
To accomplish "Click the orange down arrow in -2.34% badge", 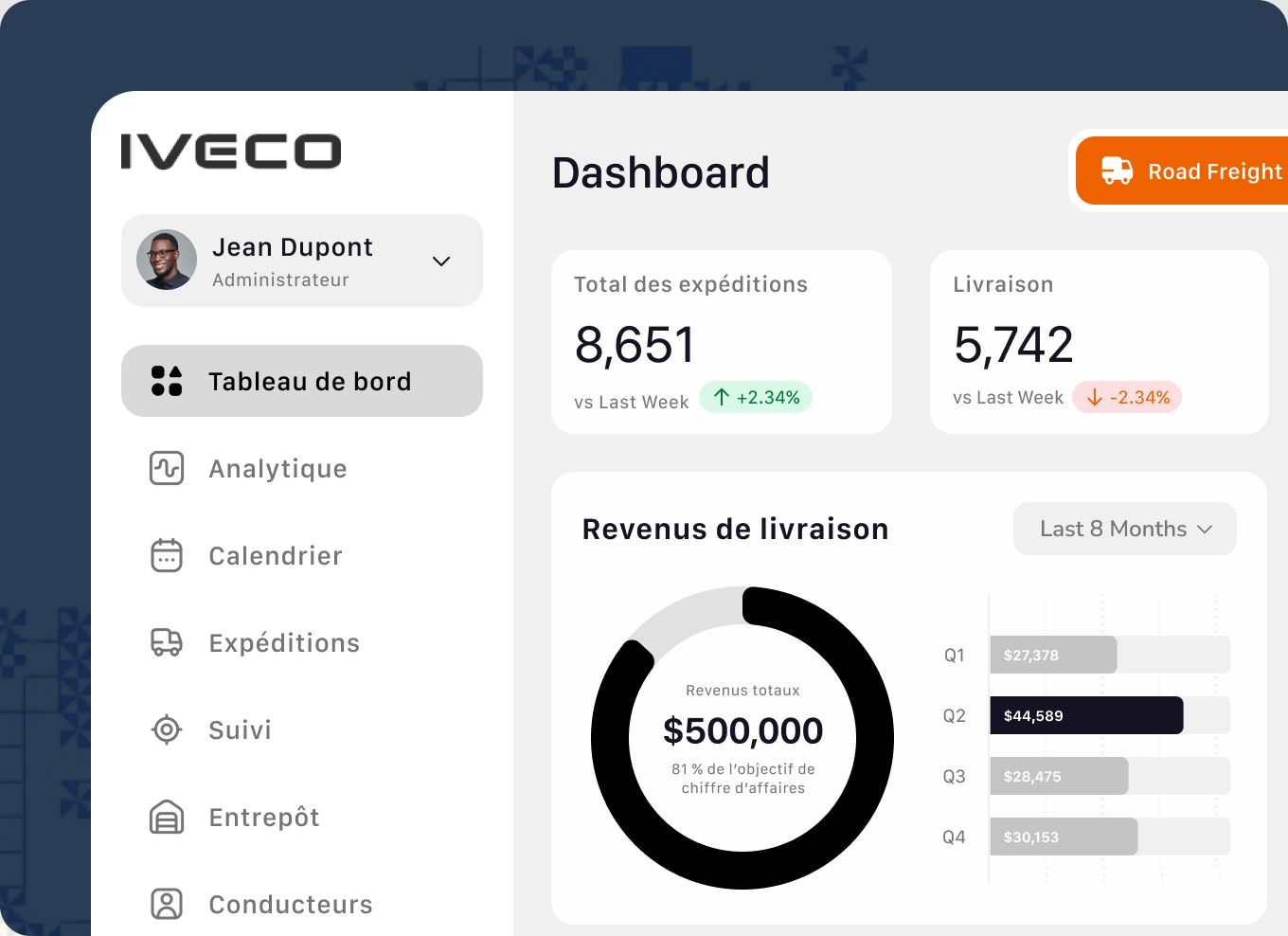I will 1095,397.
